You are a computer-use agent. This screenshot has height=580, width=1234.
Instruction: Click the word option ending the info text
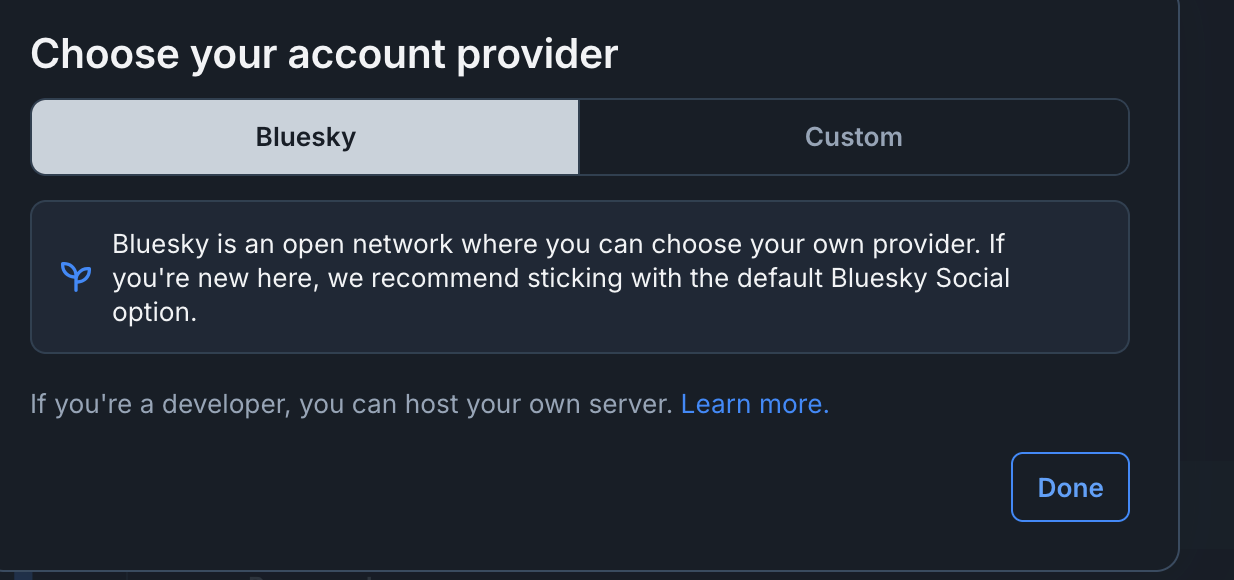coord(152,312)
